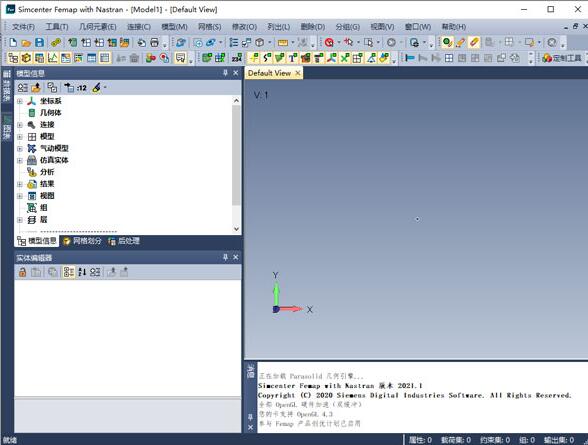Viewport: 588px width, 445px height.
Task: Click the blue flag first-step icon
Action: coord(410,58)
